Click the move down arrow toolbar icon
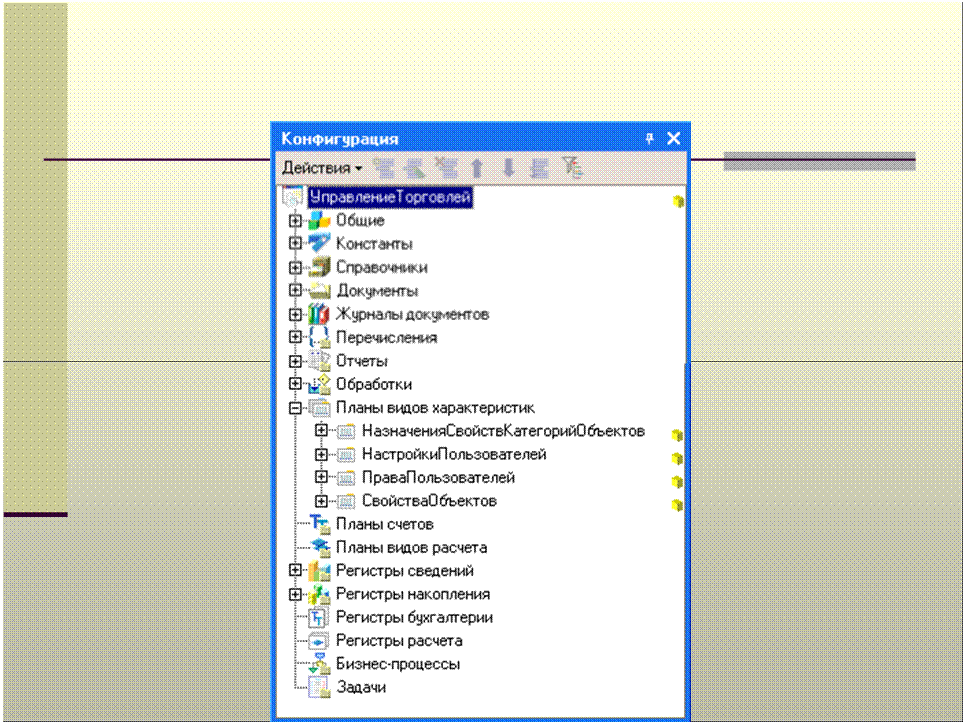 [x=508, y=167]
